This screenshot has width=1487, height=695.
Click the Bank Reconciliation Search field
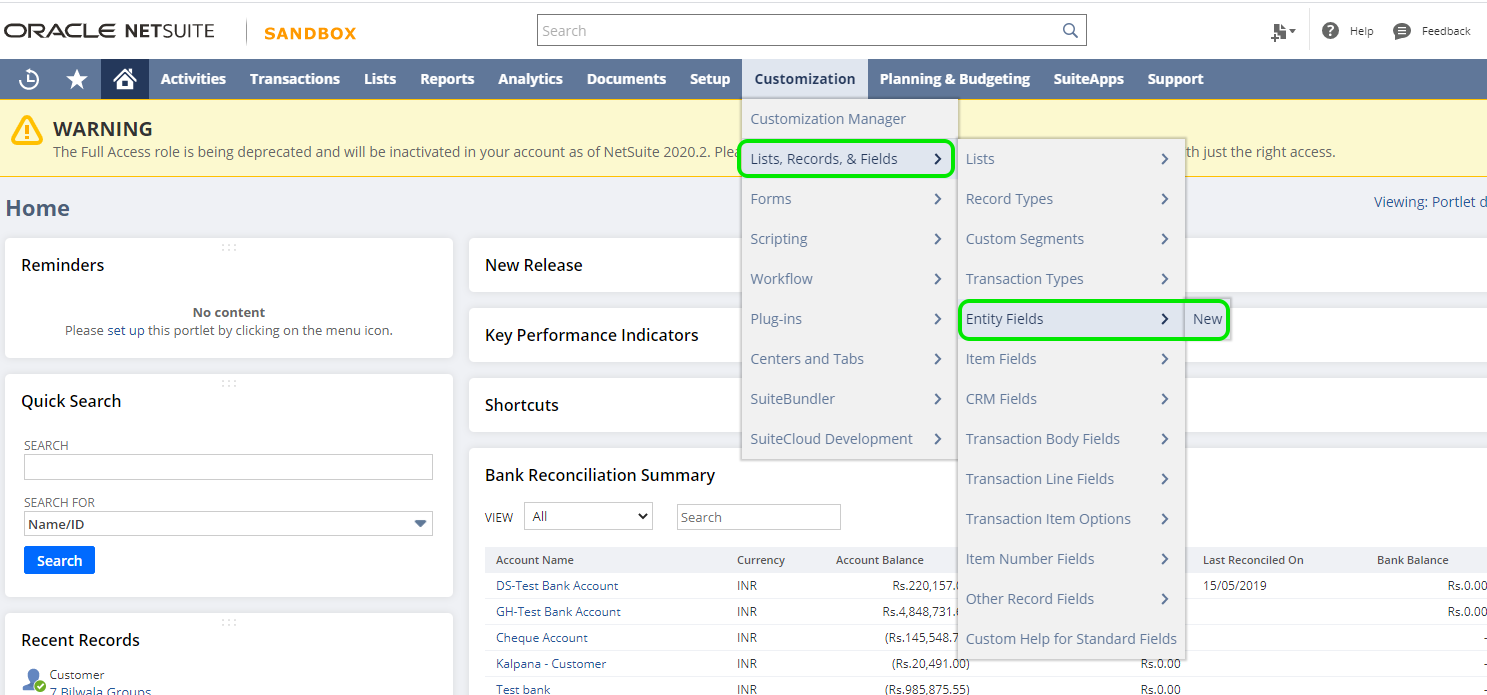tap(758, 517)
